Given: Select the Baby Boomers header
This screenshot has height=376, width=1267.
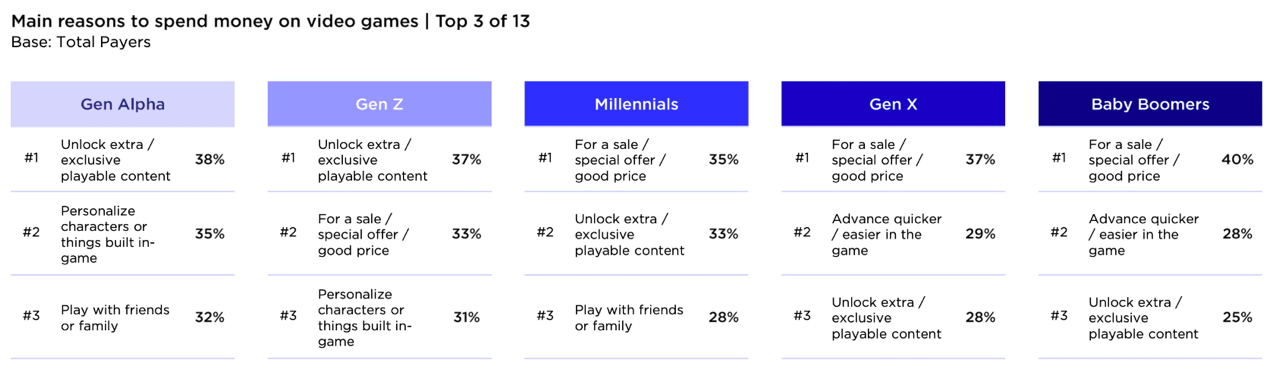Looking at the screenshot, I should 1150,104.
